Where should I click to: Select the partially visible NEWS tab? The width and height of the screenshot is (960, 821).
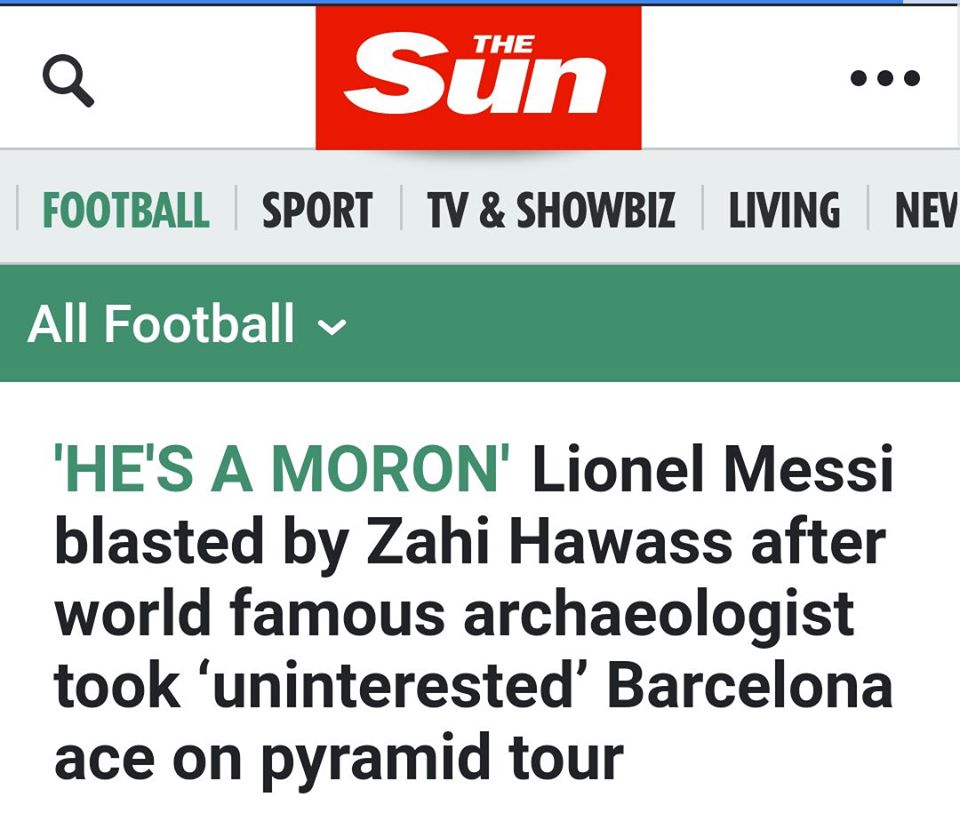tap(925, 210)
